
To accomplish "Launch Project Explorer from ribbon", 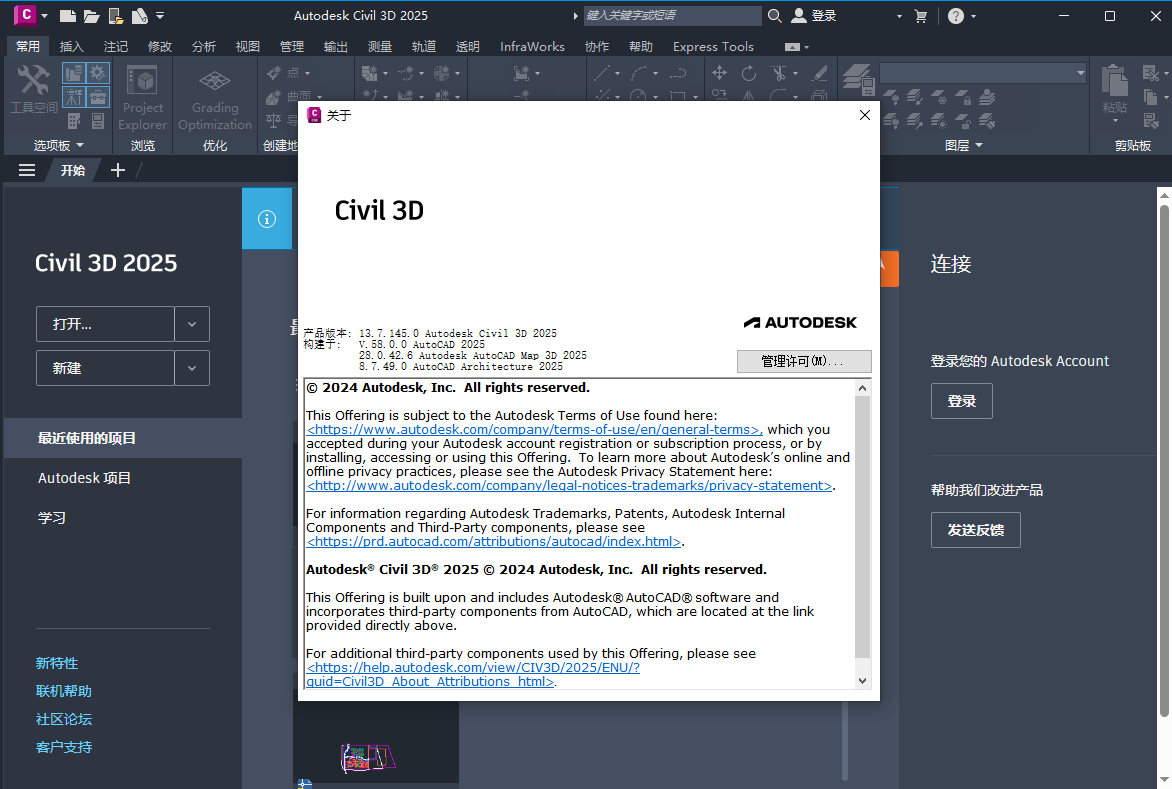I will [x=142, y=98].
